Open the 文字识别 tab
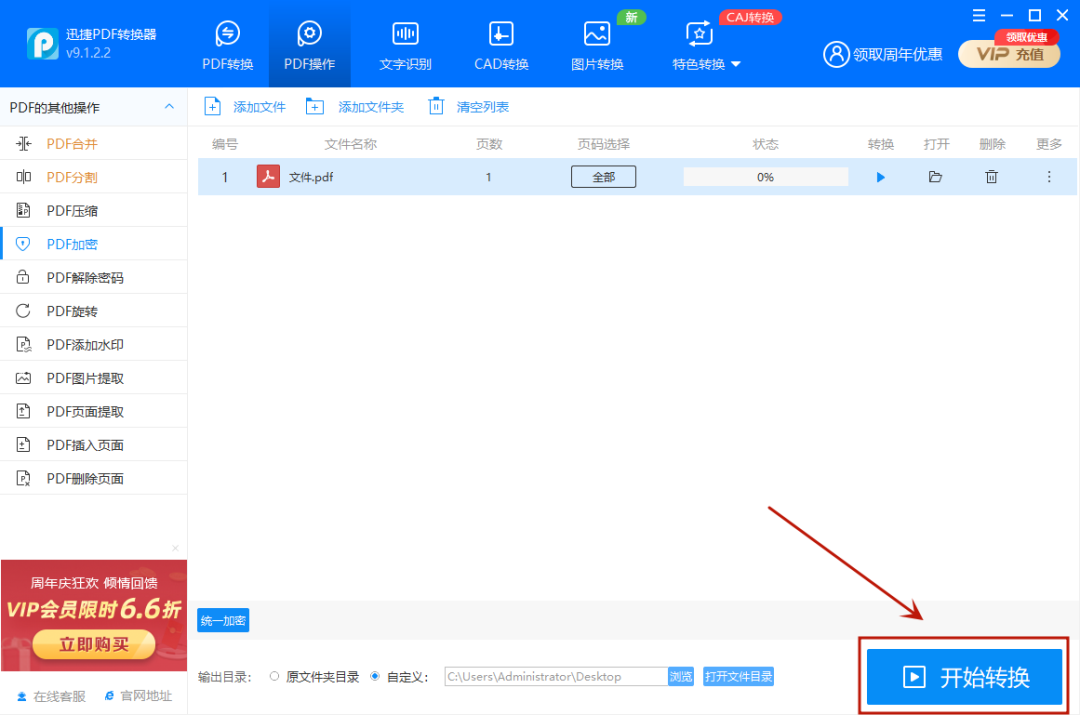The height and width of the screenshot is (715, 1080). point(405,45)
